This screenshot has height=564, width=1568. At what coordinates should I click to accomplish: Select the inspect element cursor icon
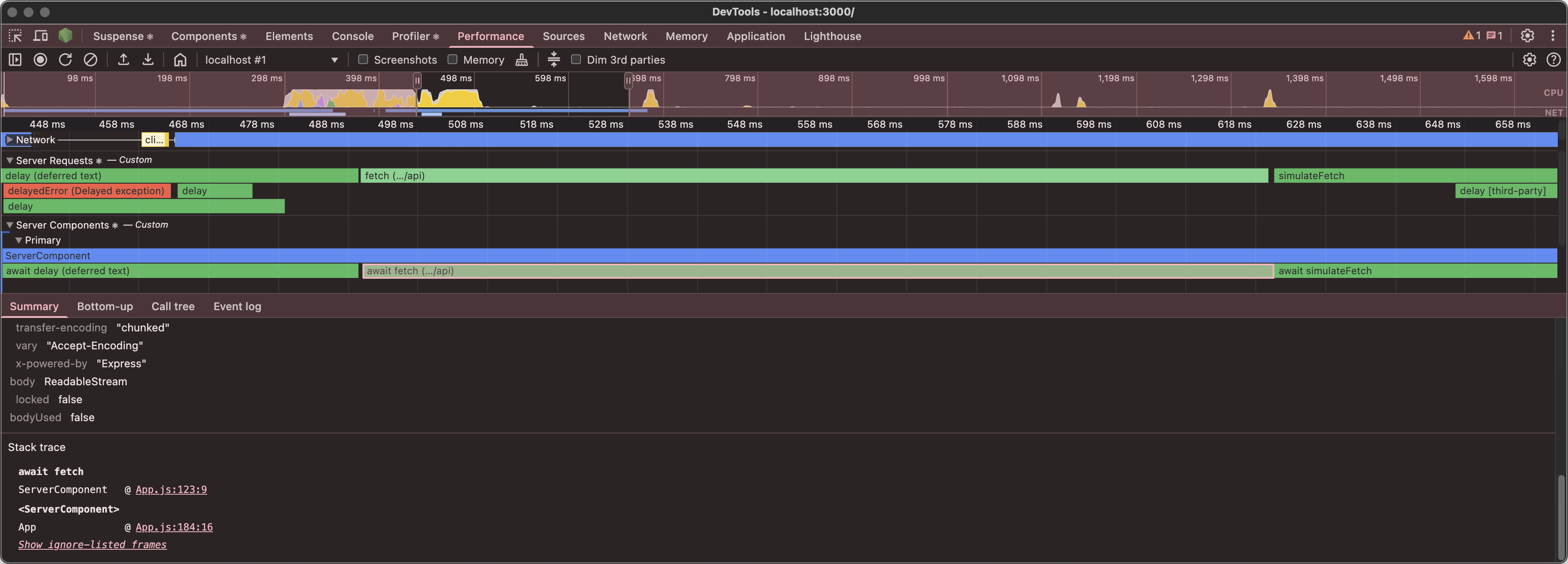tap(15, 36)
